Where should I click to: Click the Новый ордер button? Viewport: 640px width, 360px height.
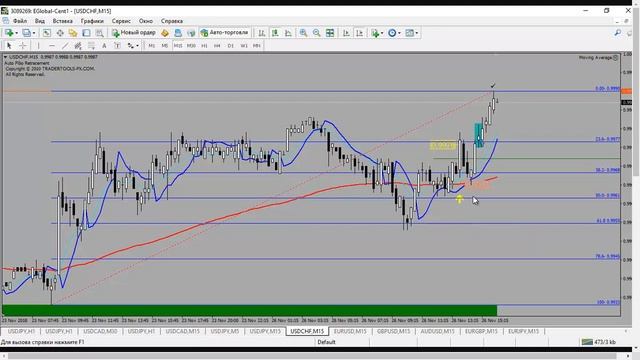click(x=134, y=33)
